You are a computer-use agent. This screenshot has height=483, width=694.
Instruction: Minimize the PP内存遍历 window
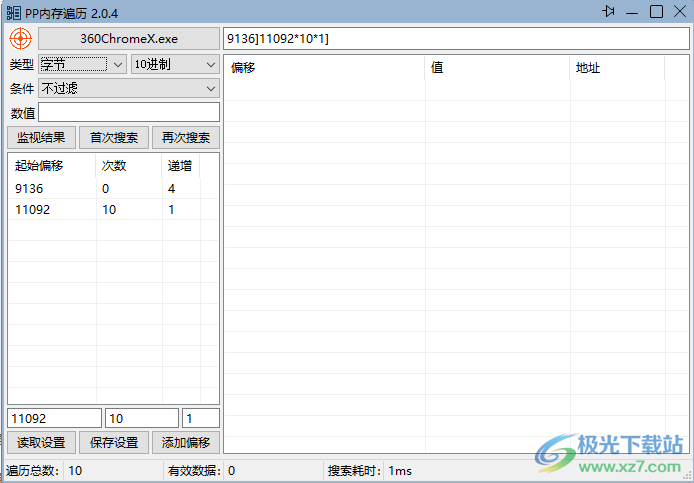(633, 11)
